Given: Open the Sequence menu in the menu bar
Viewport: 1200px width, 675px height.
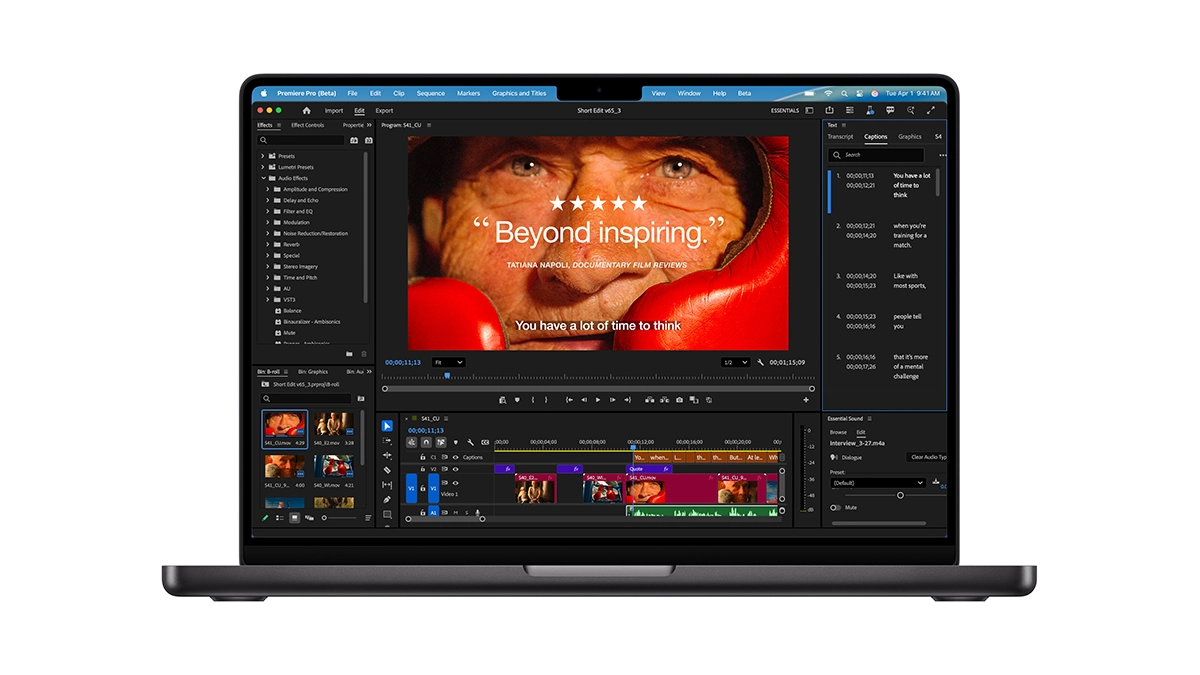Looking at the screenshot, I should click(430, 92).
